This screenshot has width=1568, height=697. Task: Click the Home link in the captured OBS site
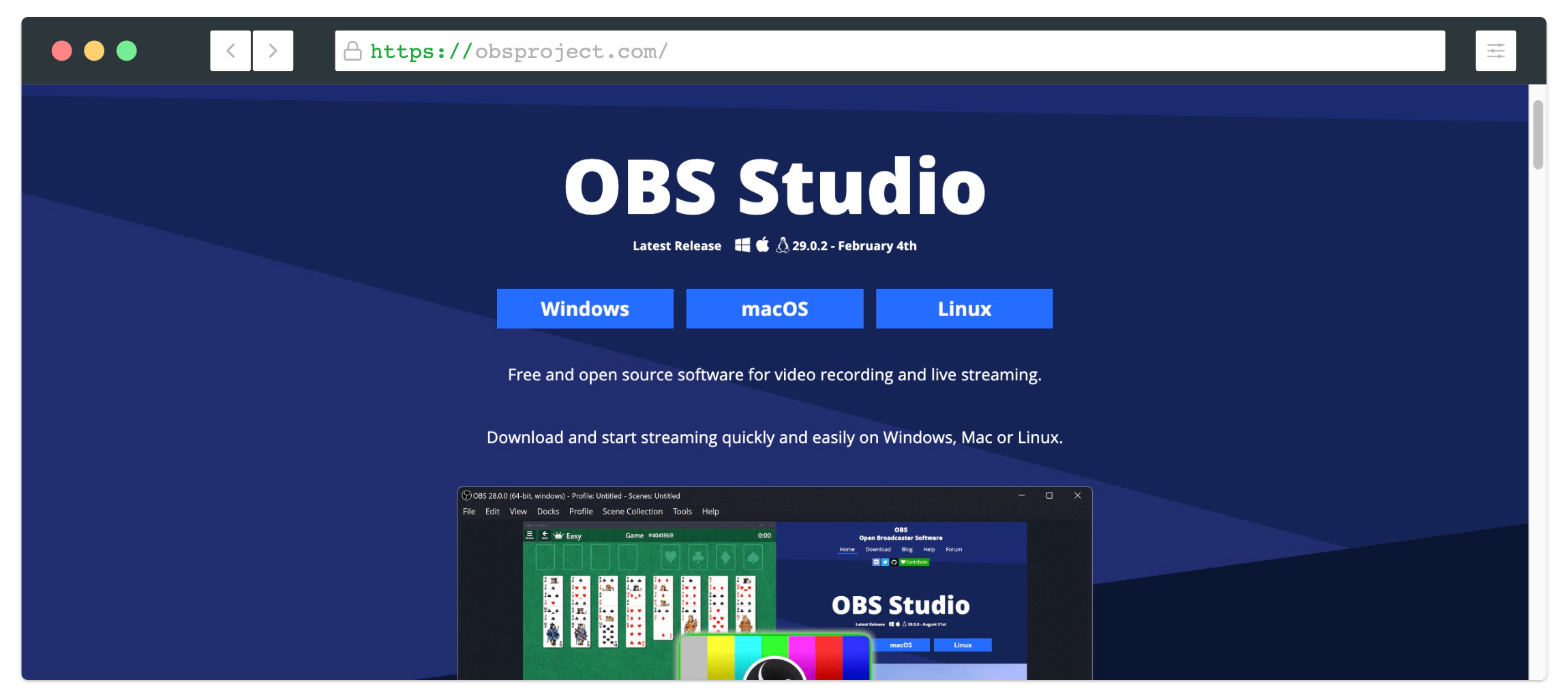(847, 549)
